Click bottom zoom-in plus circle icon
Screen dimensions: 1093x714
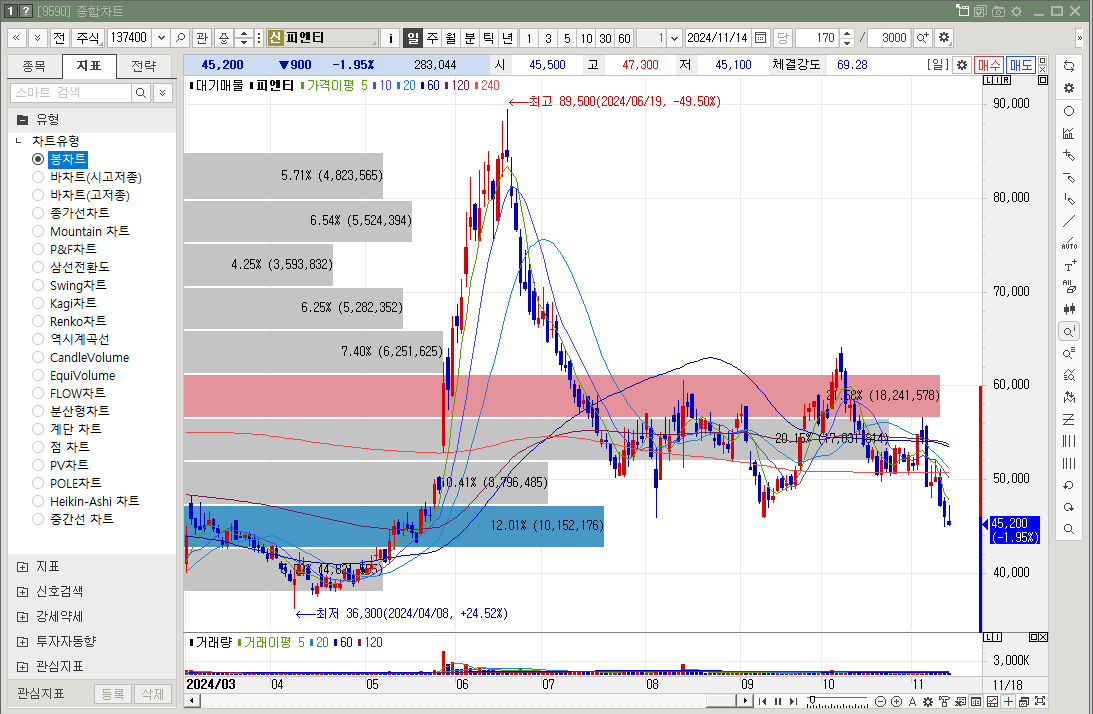pyautogui.click(x=896, y=701)
